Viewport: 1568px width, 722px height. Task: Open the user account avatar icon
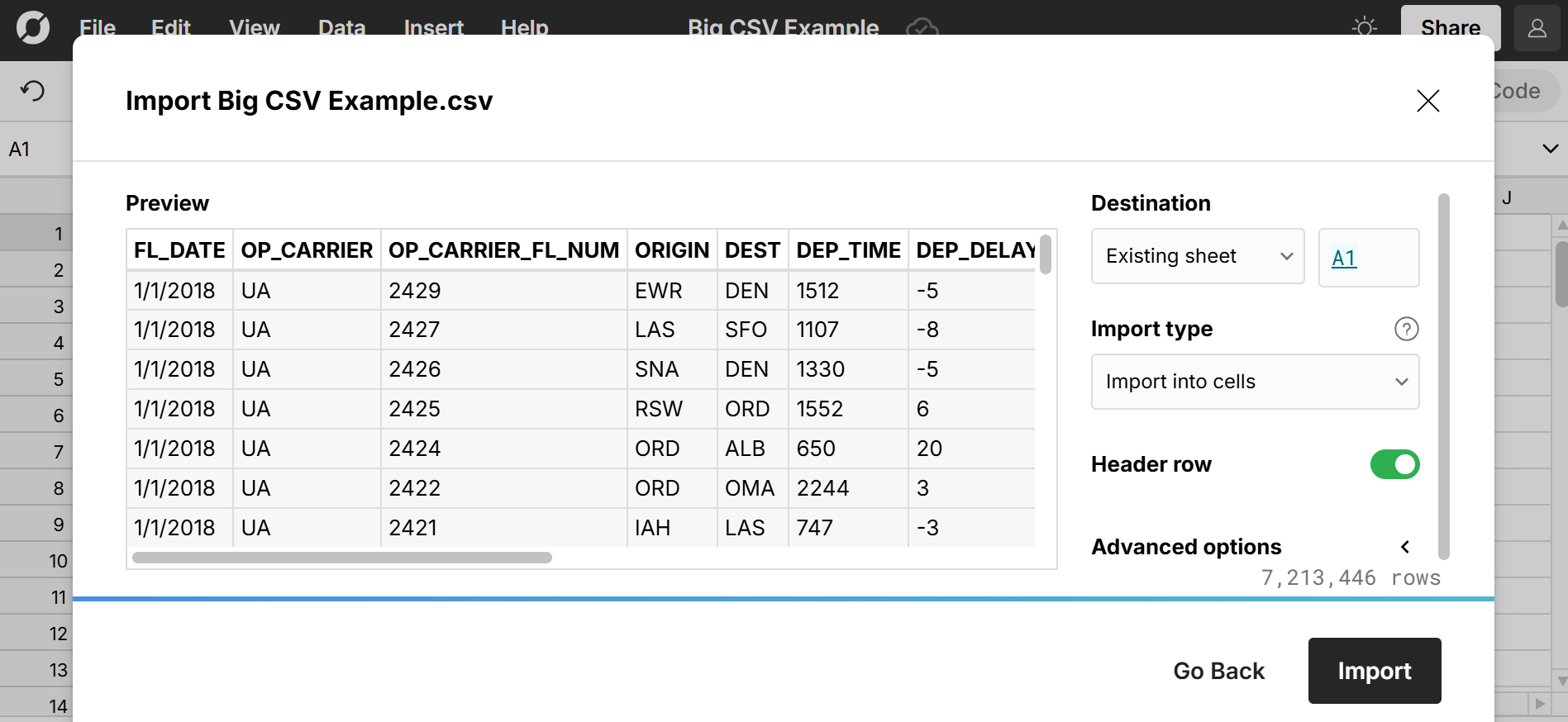[1537, 29]
